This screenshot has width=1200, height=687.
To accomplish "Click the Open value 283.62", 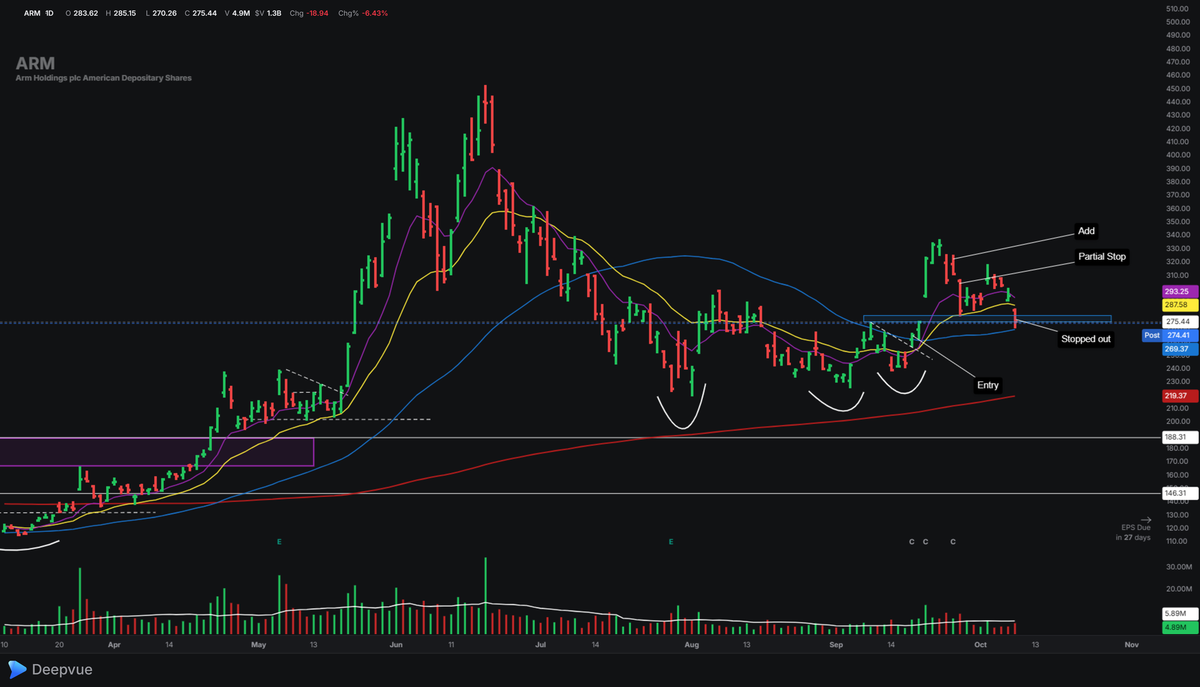I will (x=86, y=13).
